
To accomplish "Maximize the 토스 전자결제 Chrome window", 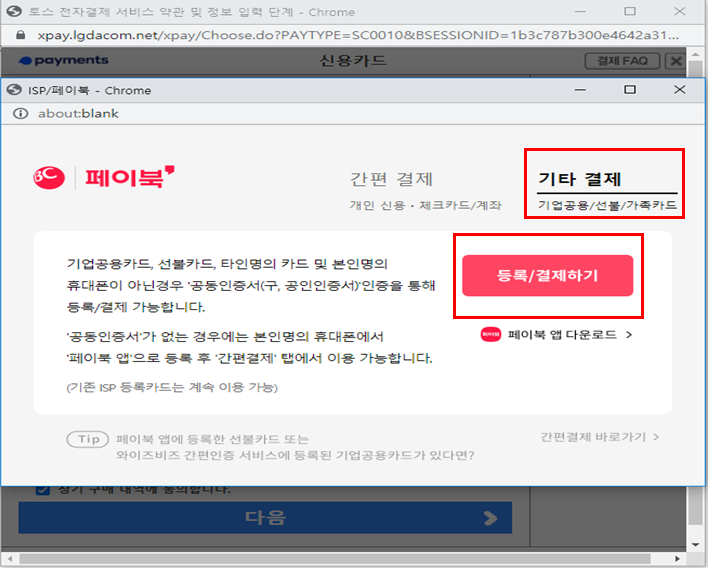I will 629,11.
